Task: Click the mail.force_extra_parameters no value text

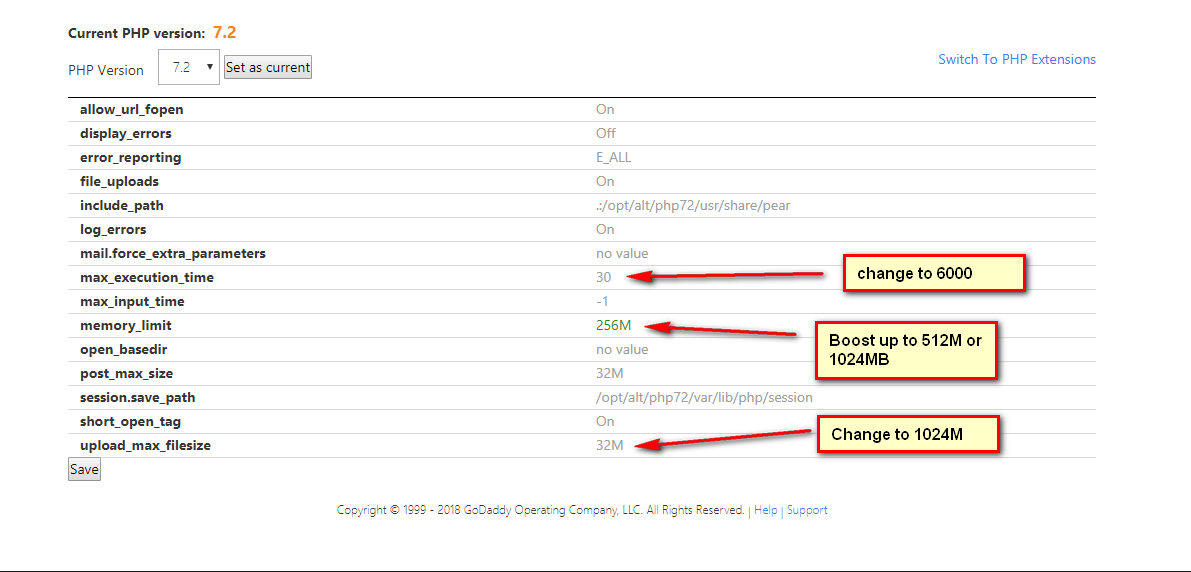Action: point(622,253)
